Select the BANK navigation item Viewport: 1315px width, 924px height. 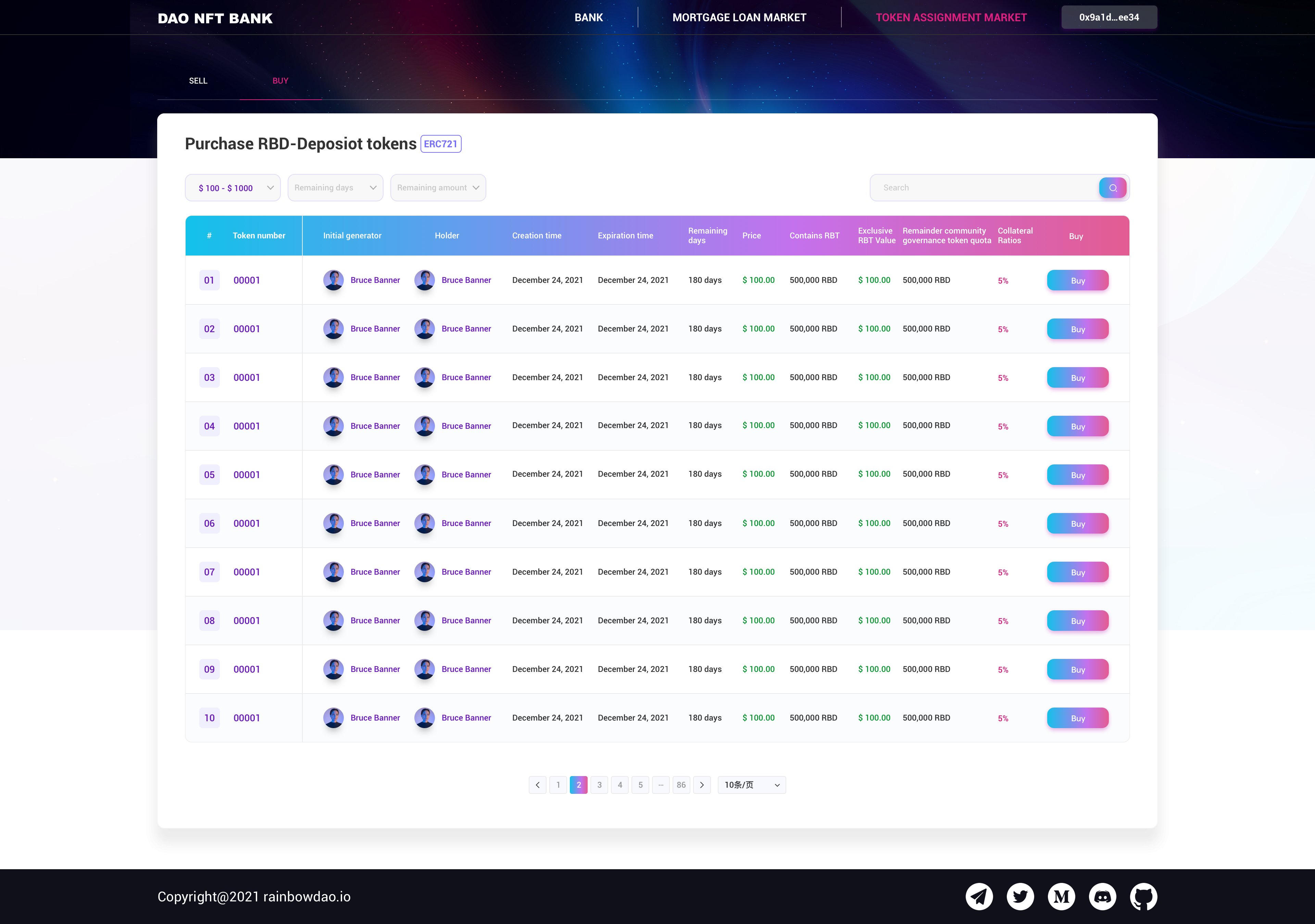[x=588, y=18]
